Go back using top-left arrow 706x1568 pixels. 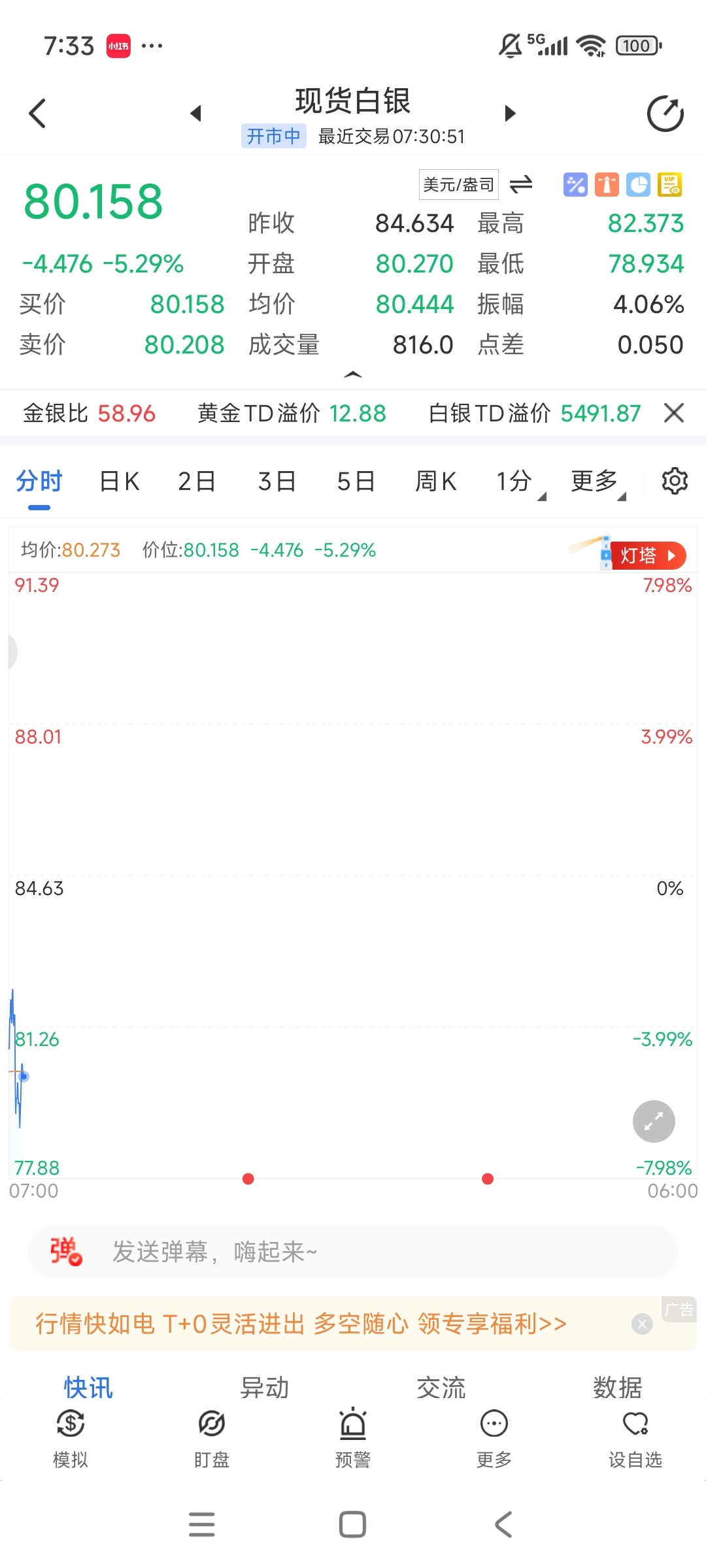tap(38, 114)
